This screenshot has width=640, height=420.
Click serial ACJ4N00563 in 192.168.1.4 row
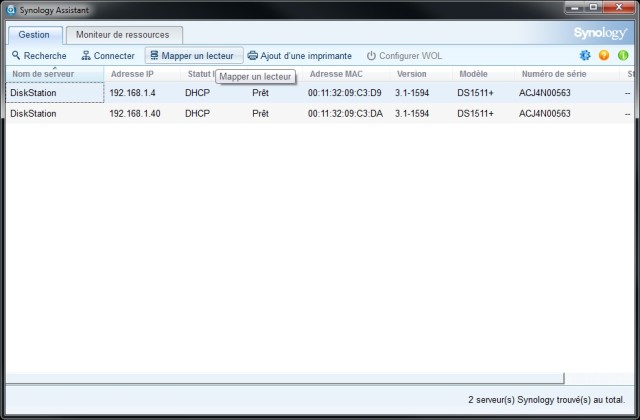pos(544,93)
